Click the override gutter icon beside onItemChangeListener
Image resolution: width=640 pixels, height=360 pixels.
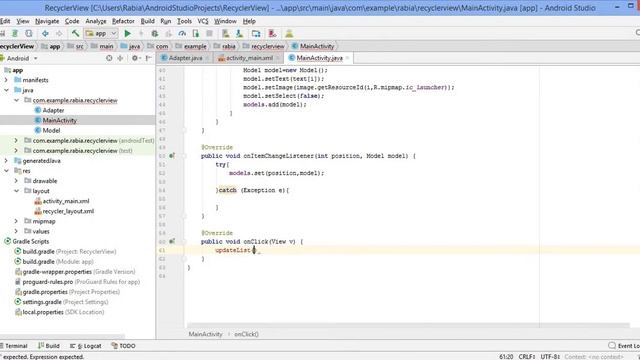coord(172,156)
